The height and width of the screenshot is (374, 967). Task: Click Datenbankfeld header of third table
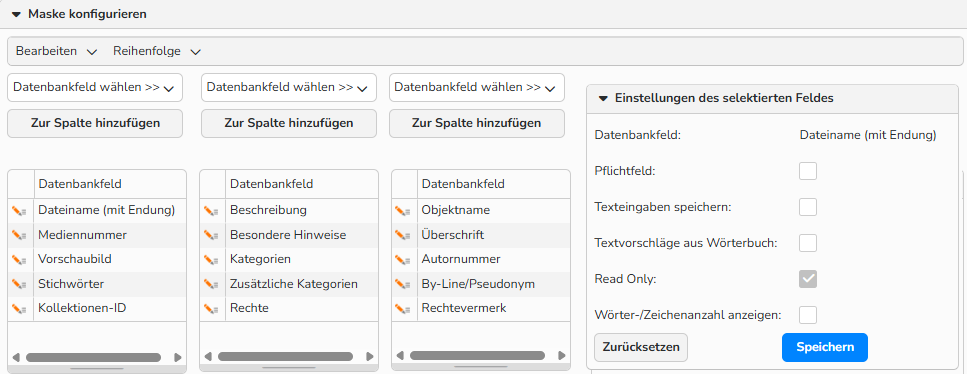(x=494, y=184)
